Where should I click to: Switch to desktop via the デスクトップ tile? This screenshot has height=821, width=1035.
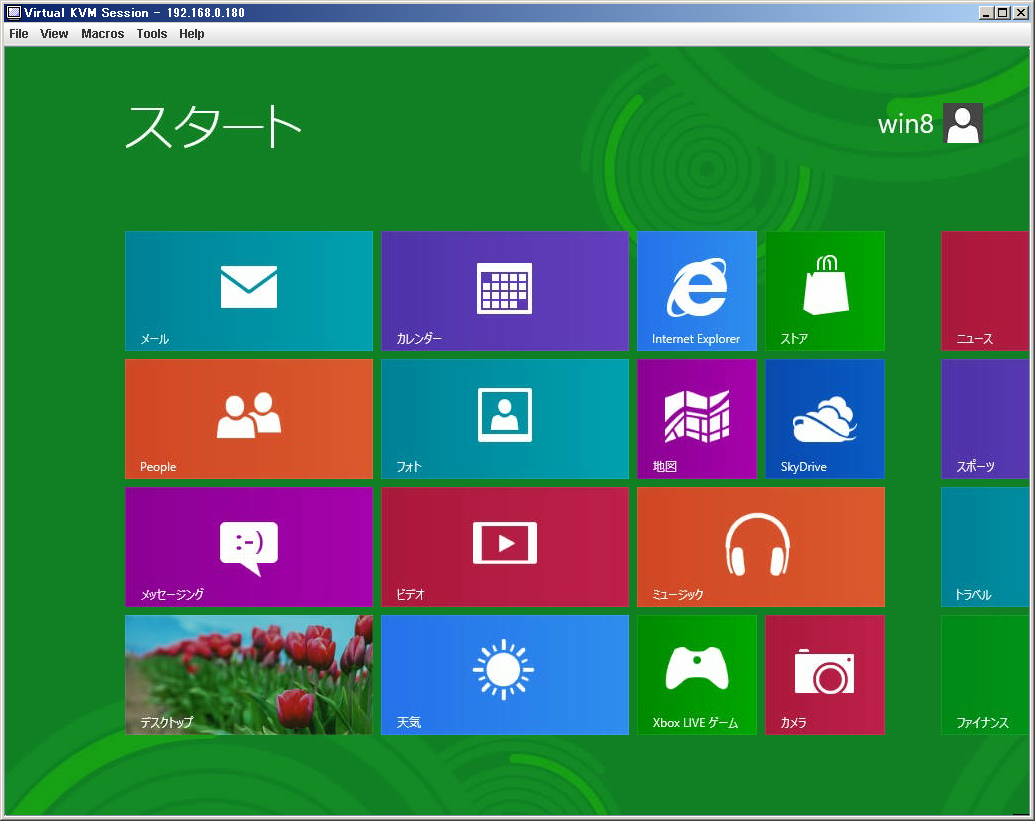pyautogui.click(x=248, y=674)
